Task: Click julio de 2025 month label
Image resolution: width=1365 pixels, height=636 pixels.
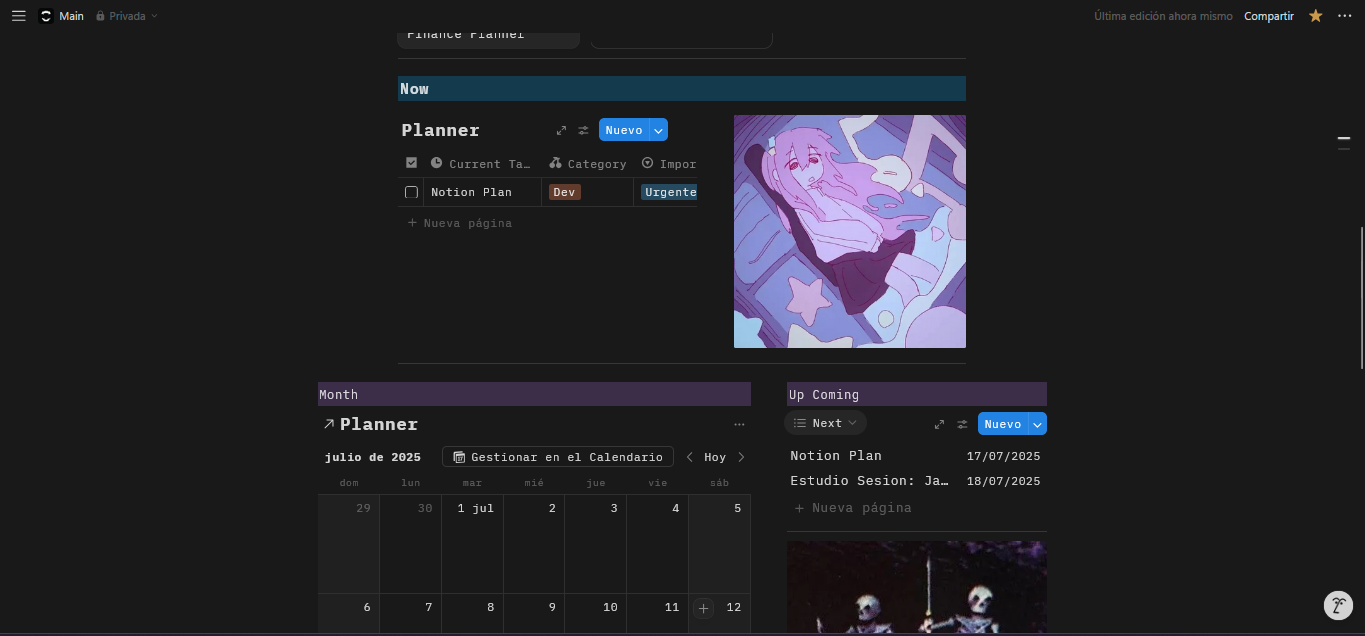Action: click(x=373, y=457)
